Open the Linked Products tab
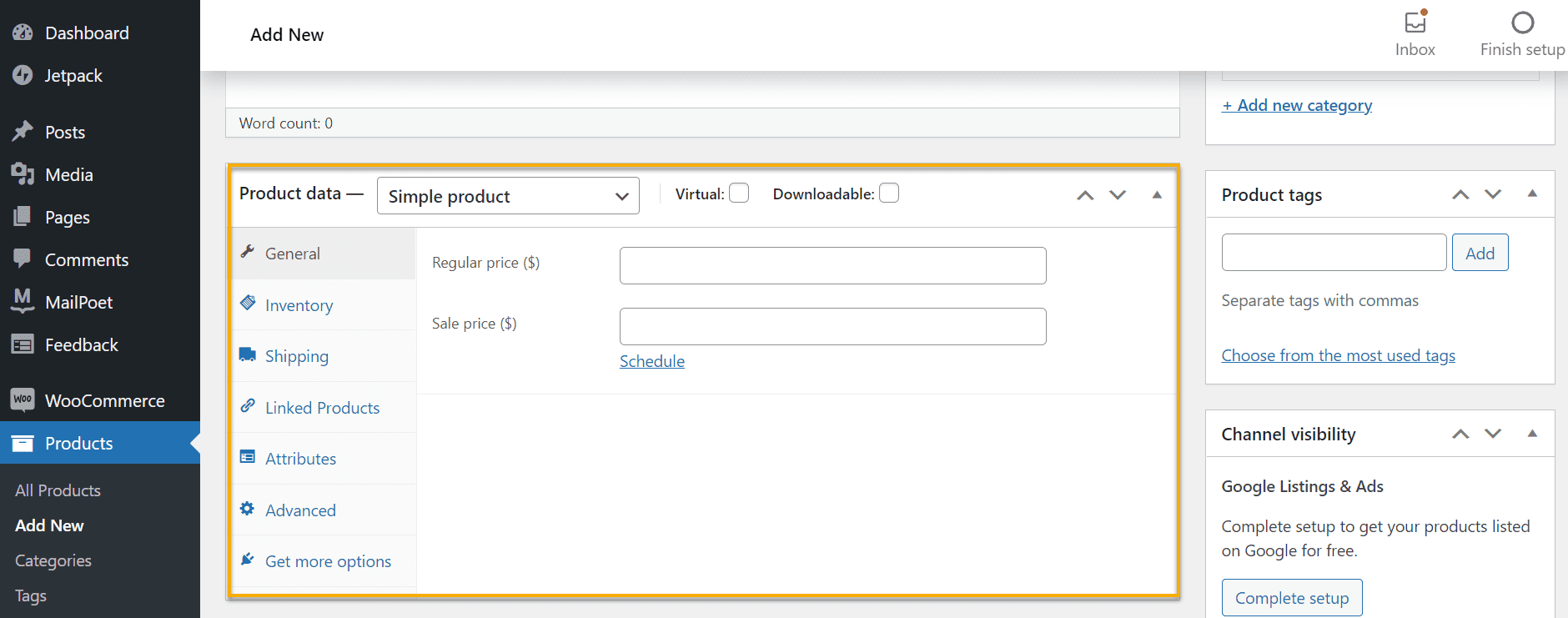 pos(324,408)
